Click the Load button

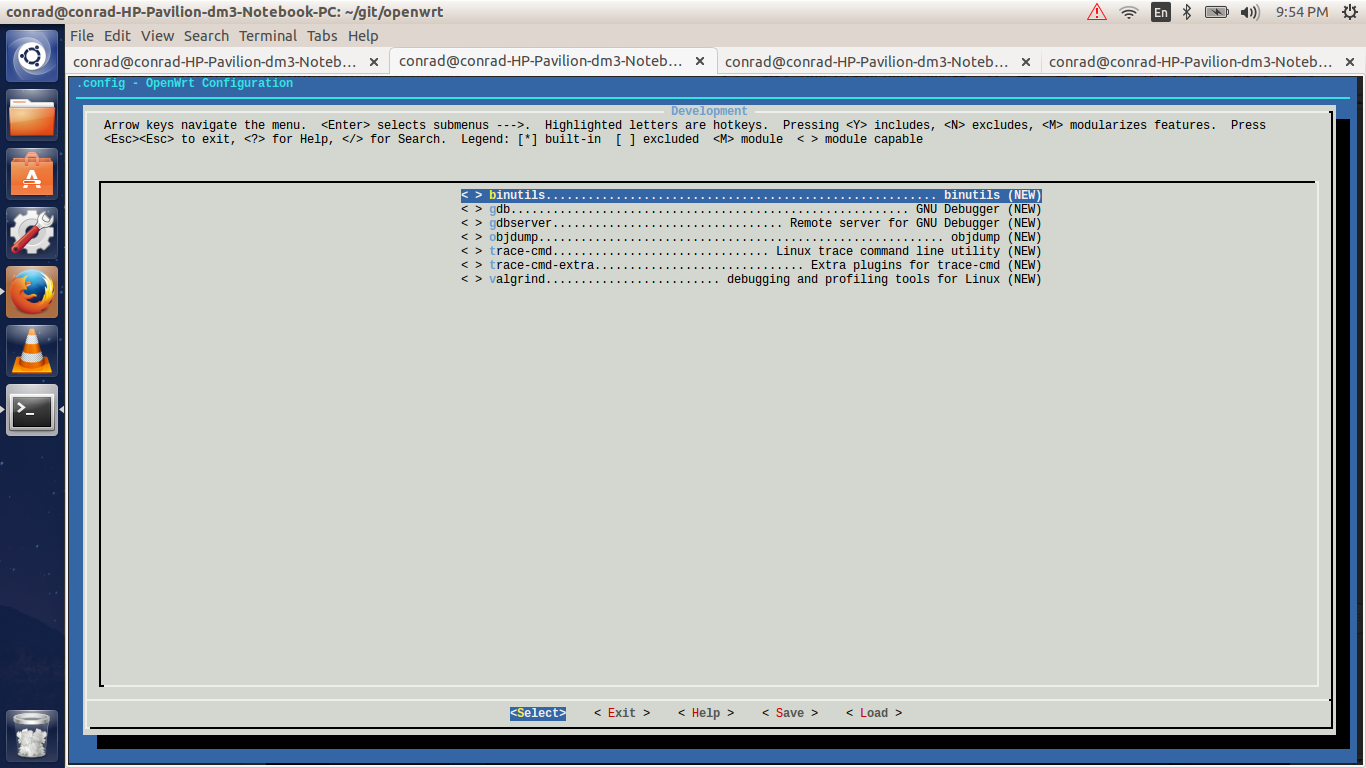pyautogui.click(x=874, y=713)
